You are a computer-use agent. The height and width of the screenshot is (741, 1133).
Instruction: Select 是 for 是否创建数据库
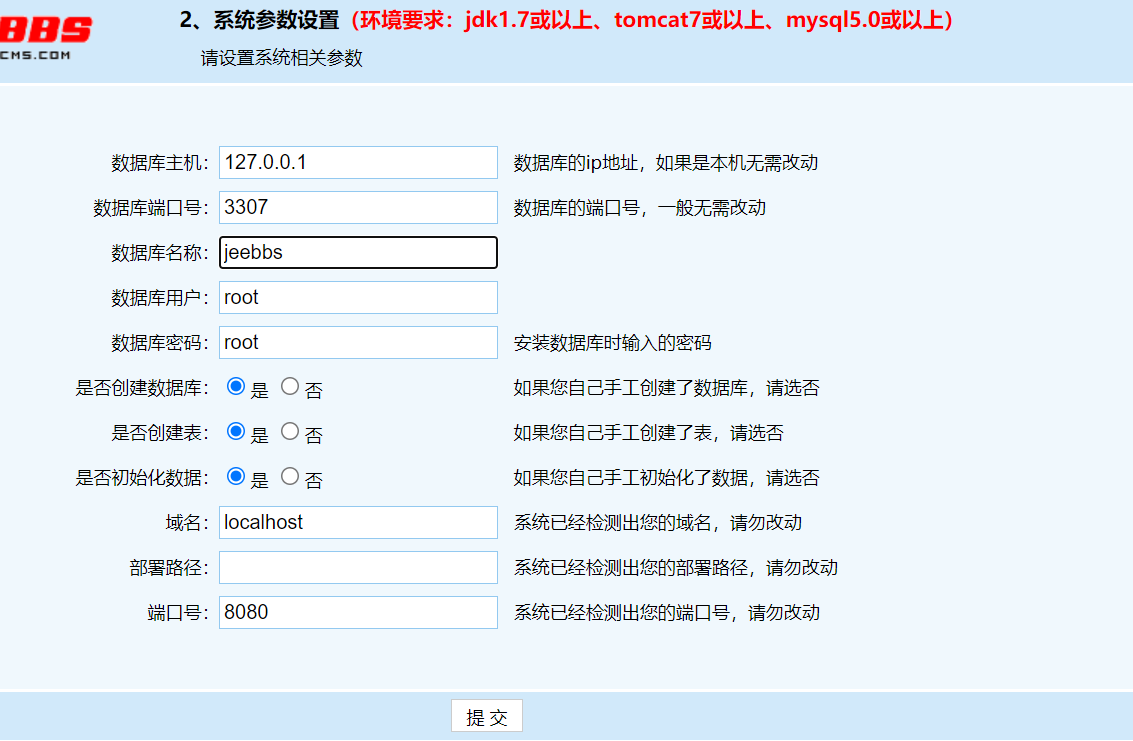click(236, 386)
